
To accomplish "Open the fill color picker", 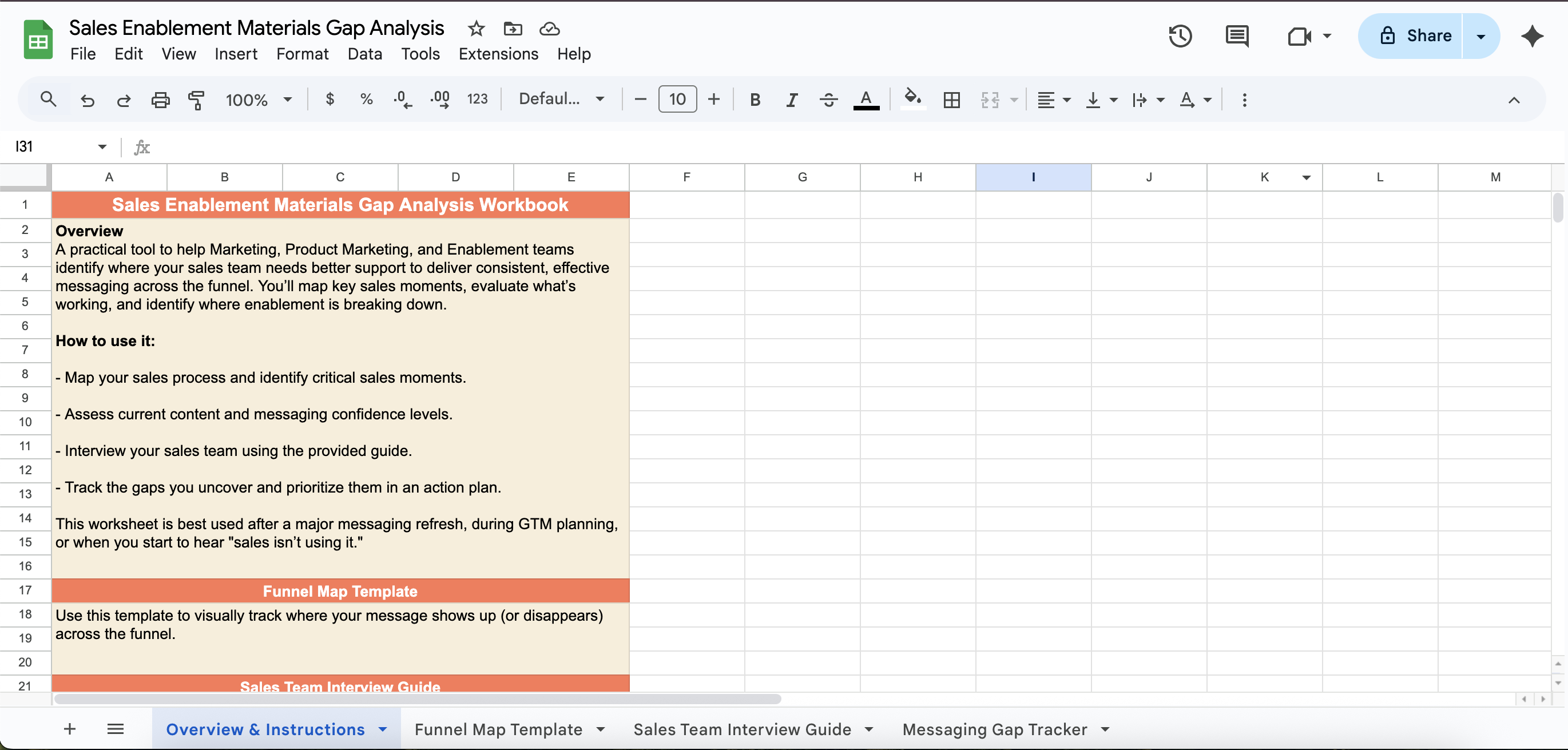I will tap(912, 98).
